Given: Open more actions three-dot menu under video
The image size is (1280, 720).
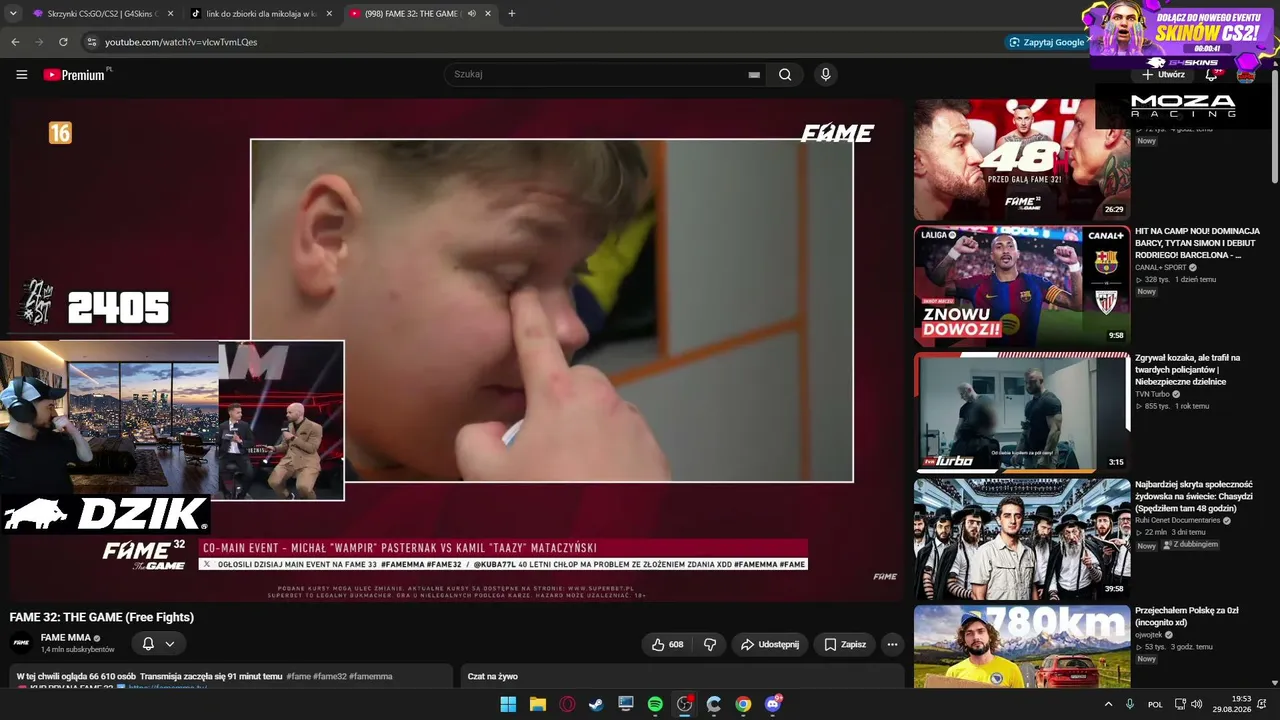Looking at the screenshot, I should 892,645.
